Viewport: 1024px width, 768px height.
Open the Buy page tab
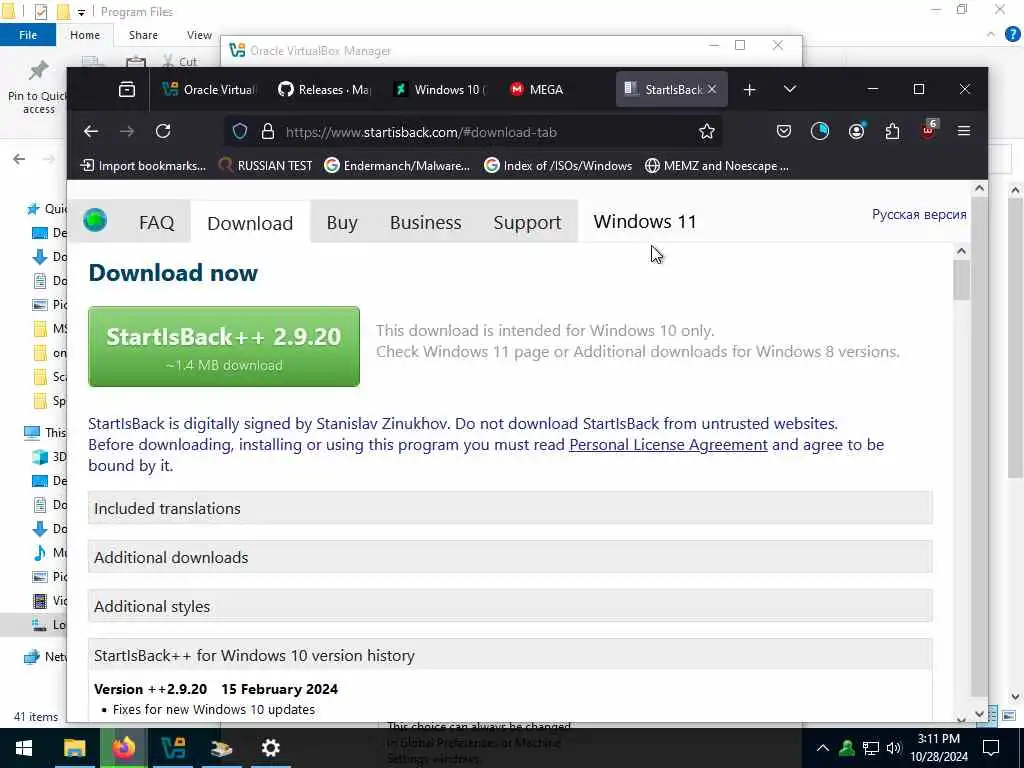pyautogui.click(x=342, y=223)
